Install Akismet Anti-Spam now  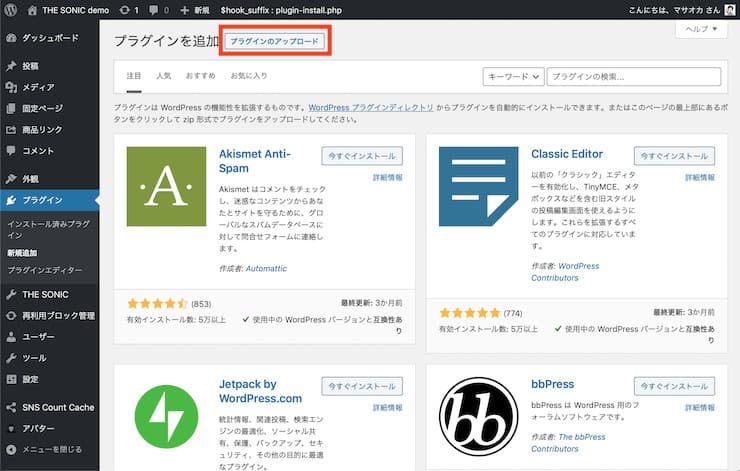pyautogui.click(x=362, y=156)
